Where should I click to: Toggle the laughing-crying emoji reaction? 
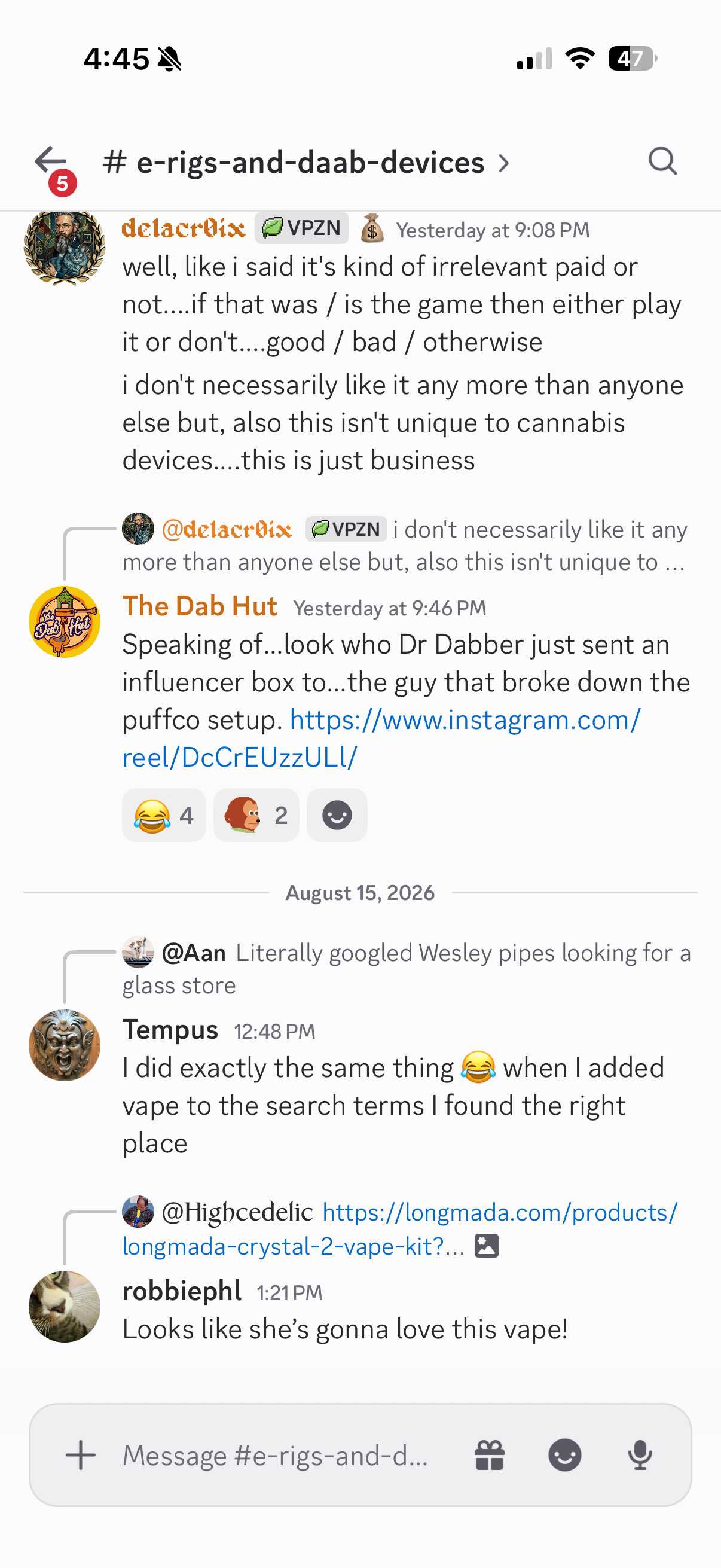(x=164, y=815)
